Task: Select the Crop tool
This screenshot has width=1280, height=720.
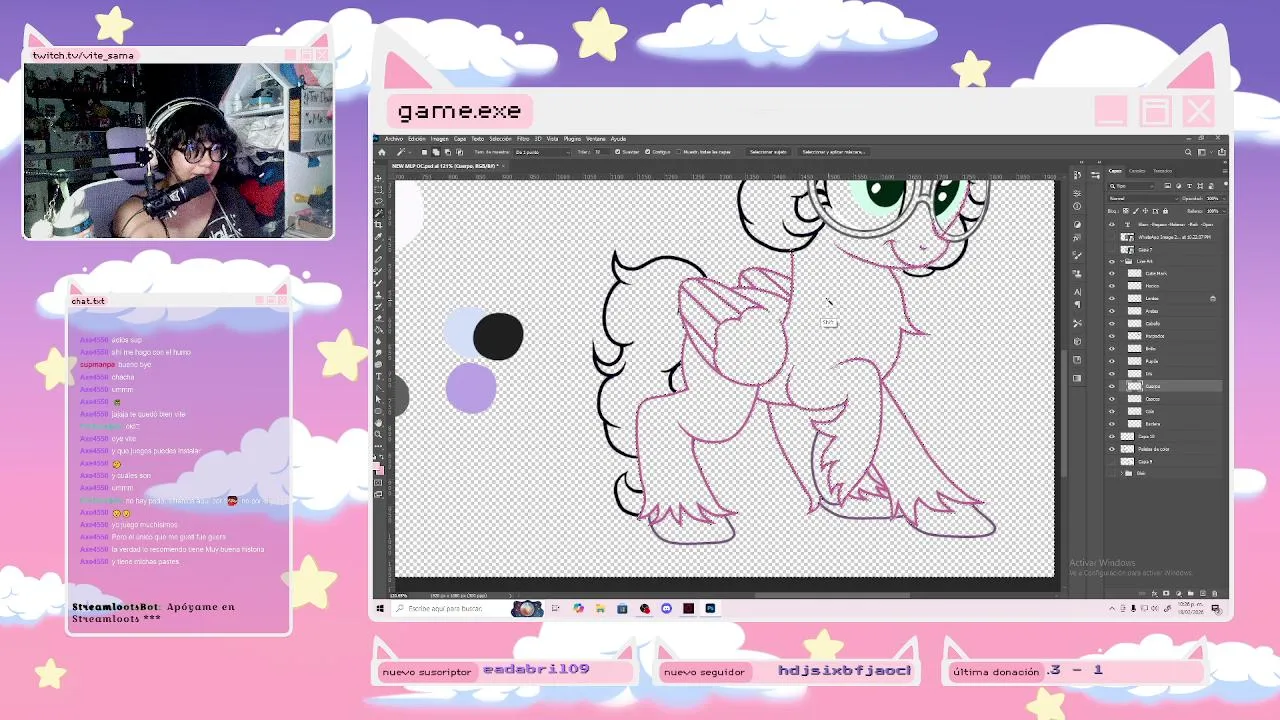Action: click(378, 224)
